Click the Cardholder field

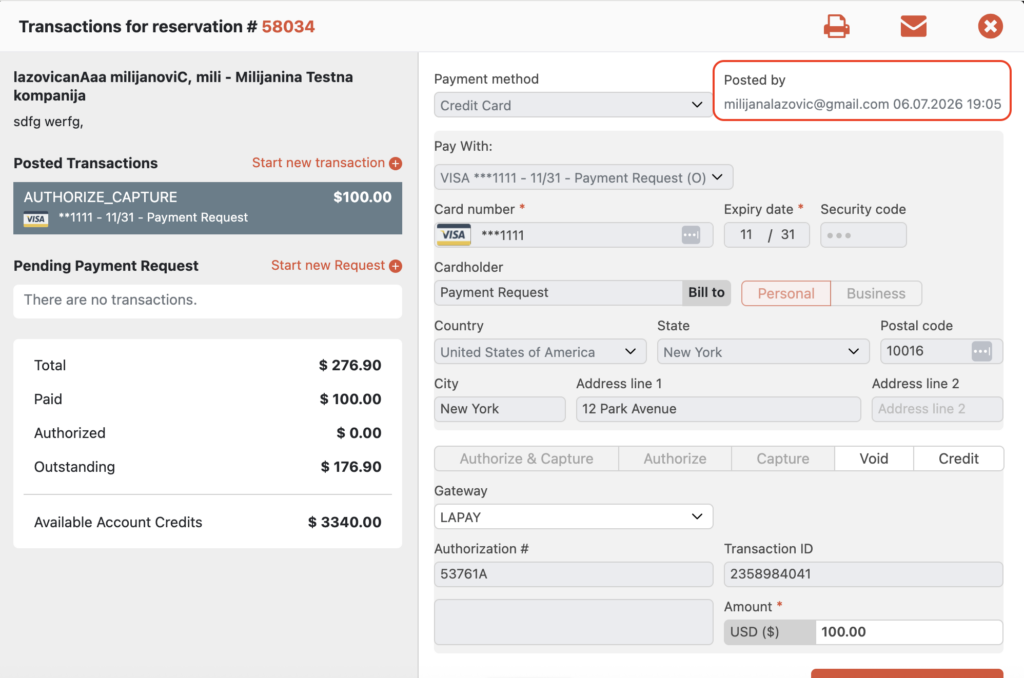[x=558, y=293]
